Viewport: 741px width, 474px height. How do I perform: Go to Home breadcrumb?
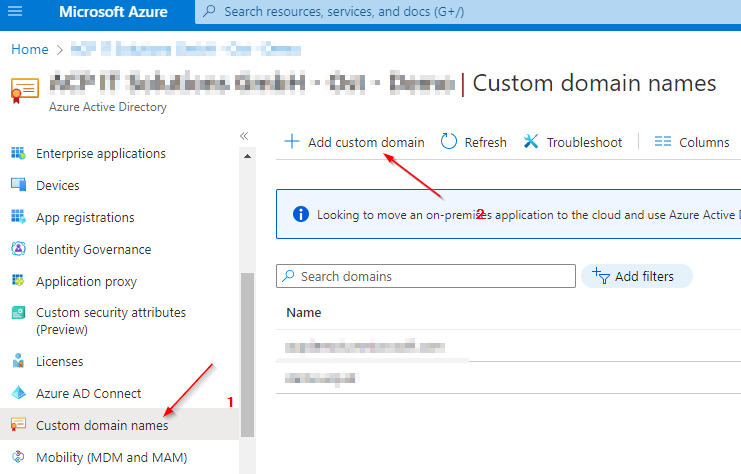(x=30, y=49)
